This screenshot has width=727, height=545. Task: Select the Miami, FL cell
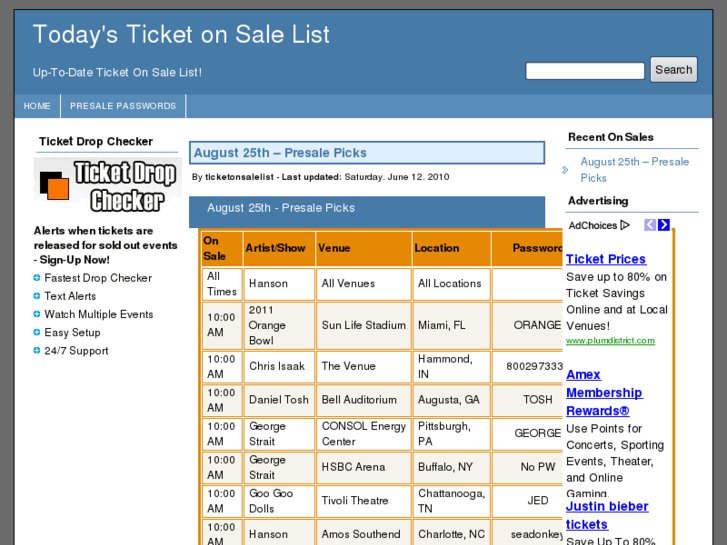click(452, 326)
